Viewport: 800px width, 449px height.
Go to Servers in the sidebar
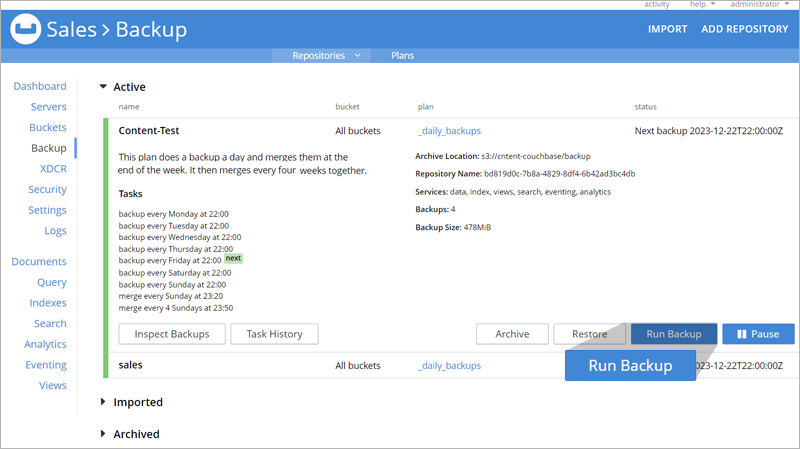point(48,107)
